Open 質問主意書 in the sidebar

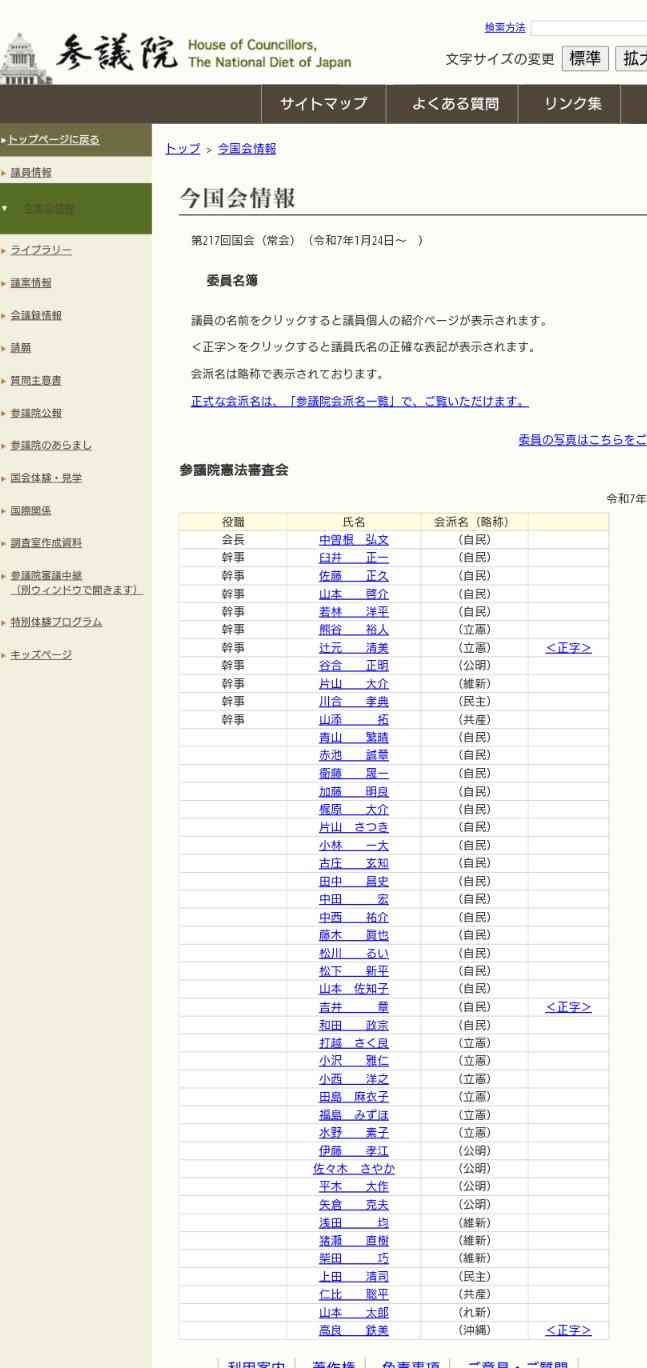36,380
